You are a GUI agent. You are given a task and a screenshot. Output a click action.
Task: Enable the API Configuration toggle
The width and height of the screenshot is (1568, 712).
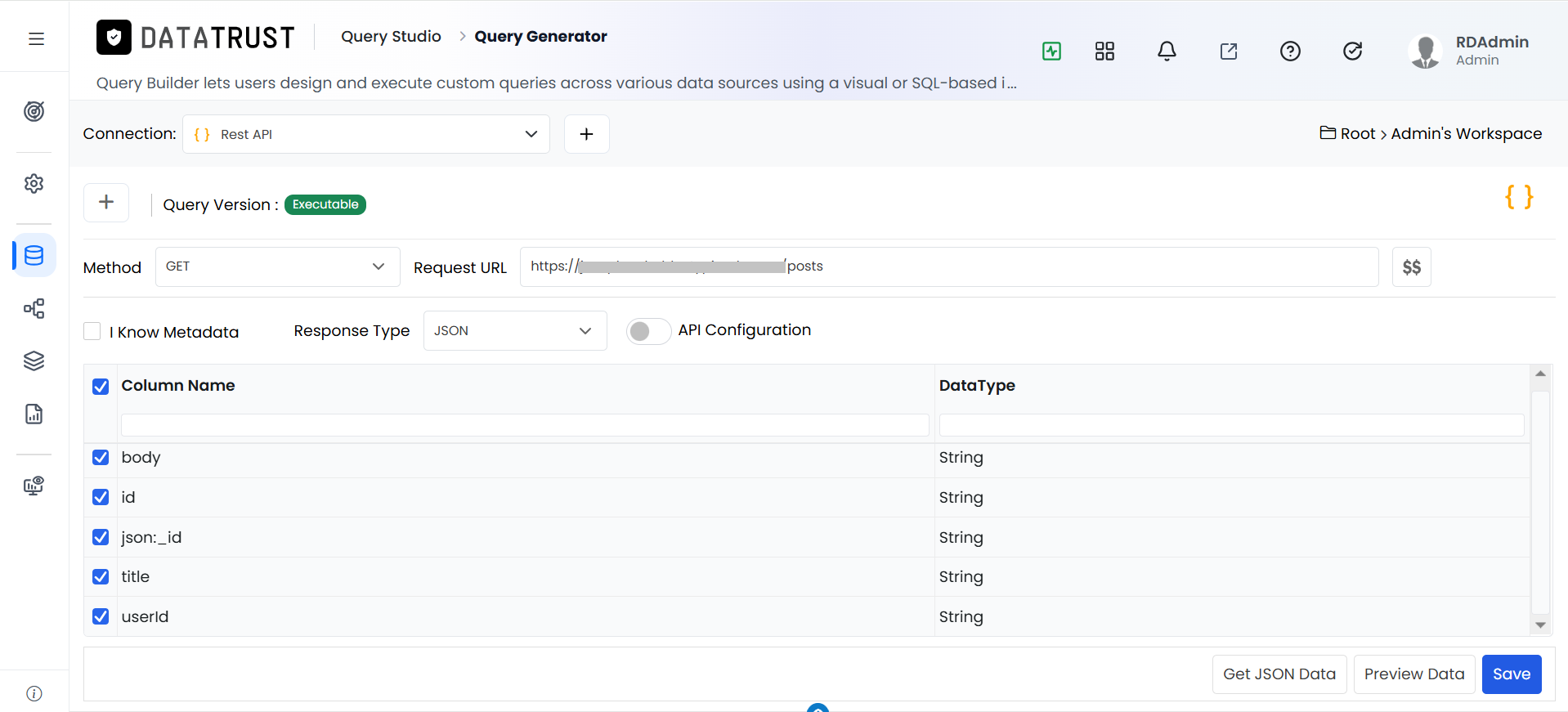tap(648, 331)
